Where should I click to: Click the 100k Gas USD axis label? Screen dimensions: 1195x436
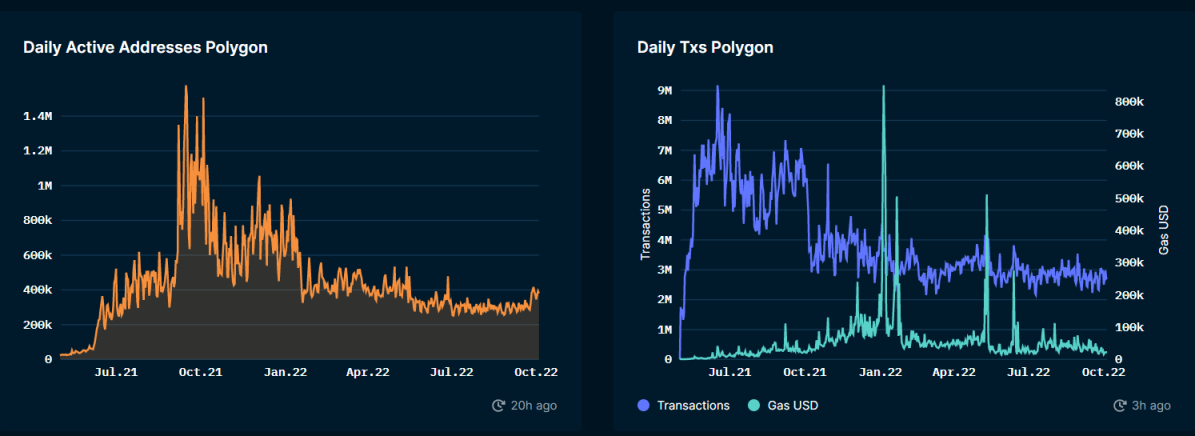1131,328
